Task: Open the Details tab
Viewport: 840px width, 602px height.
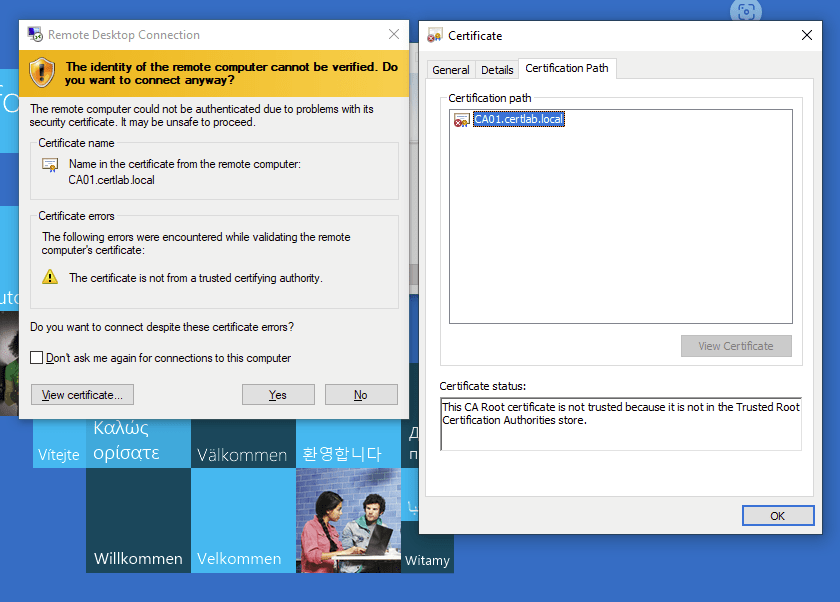Action: click(x=497, y=70)
